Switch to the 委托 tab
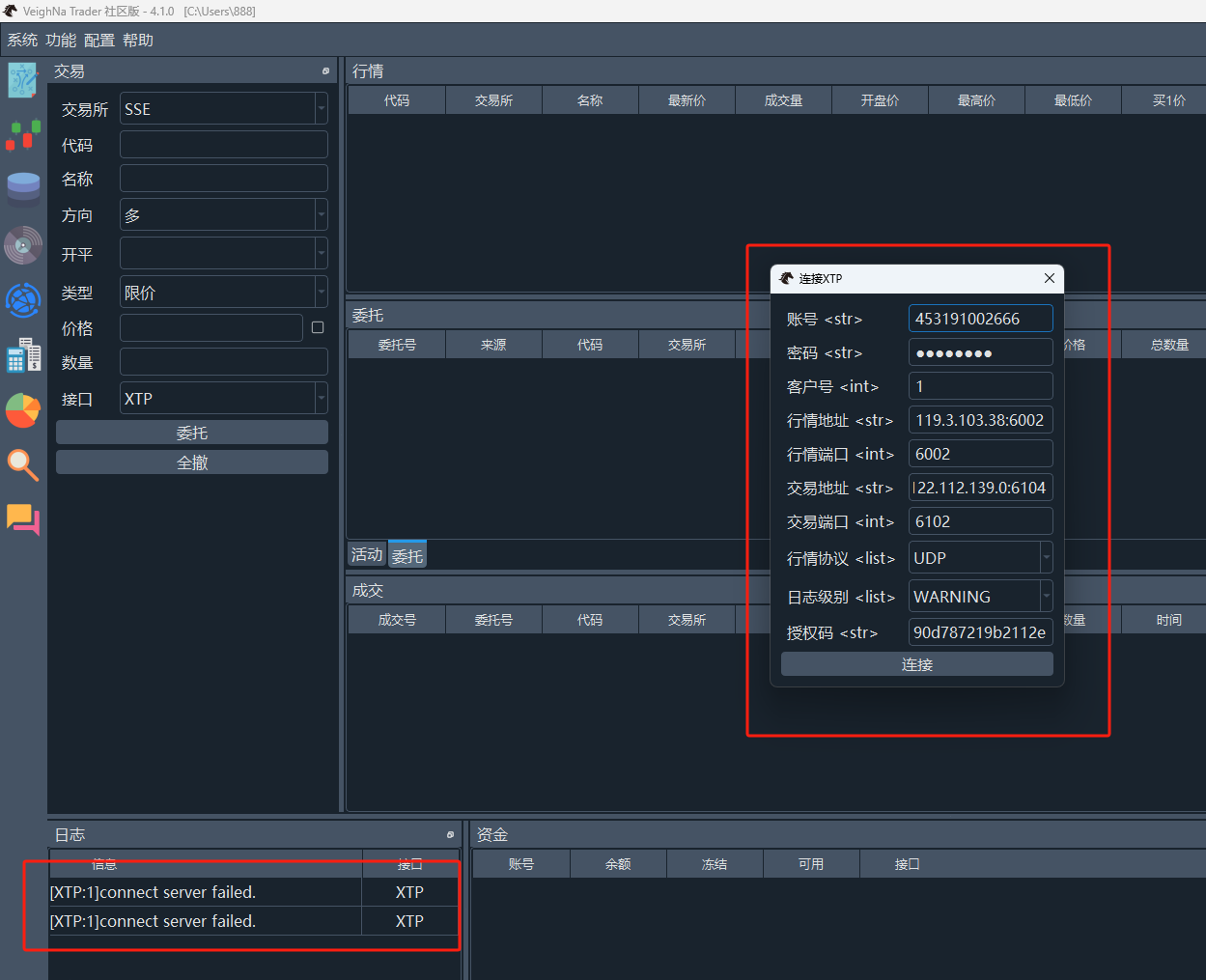 407,555
